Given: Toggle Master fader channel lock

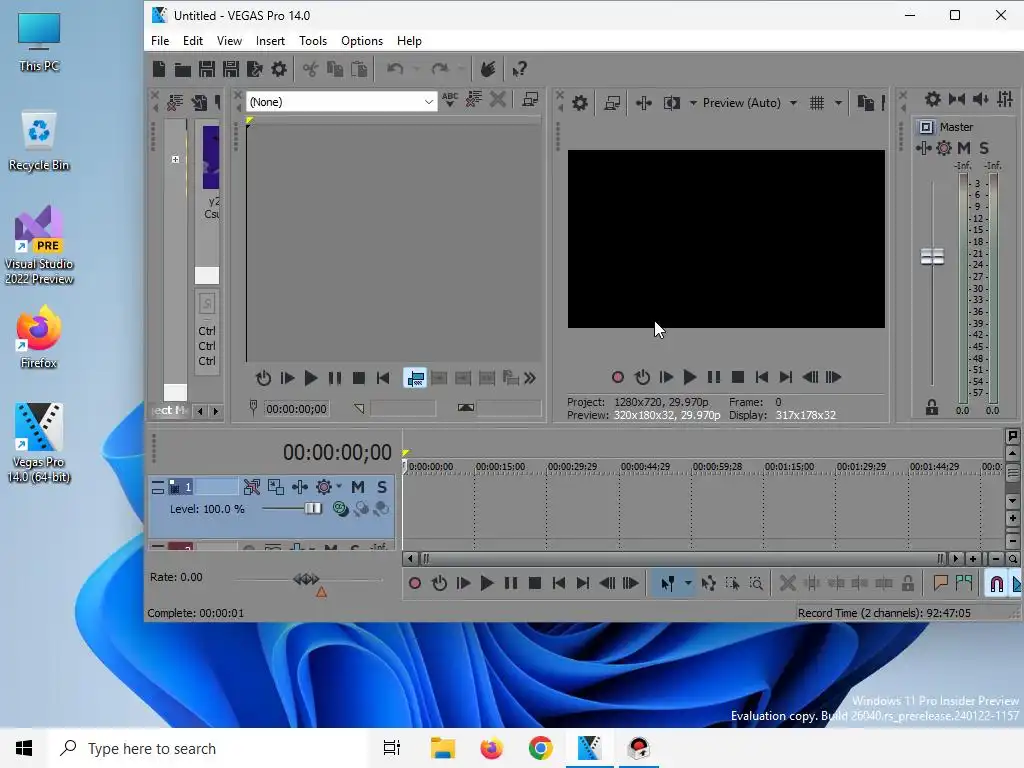Looking at the screenshot, I should (932, 408).
